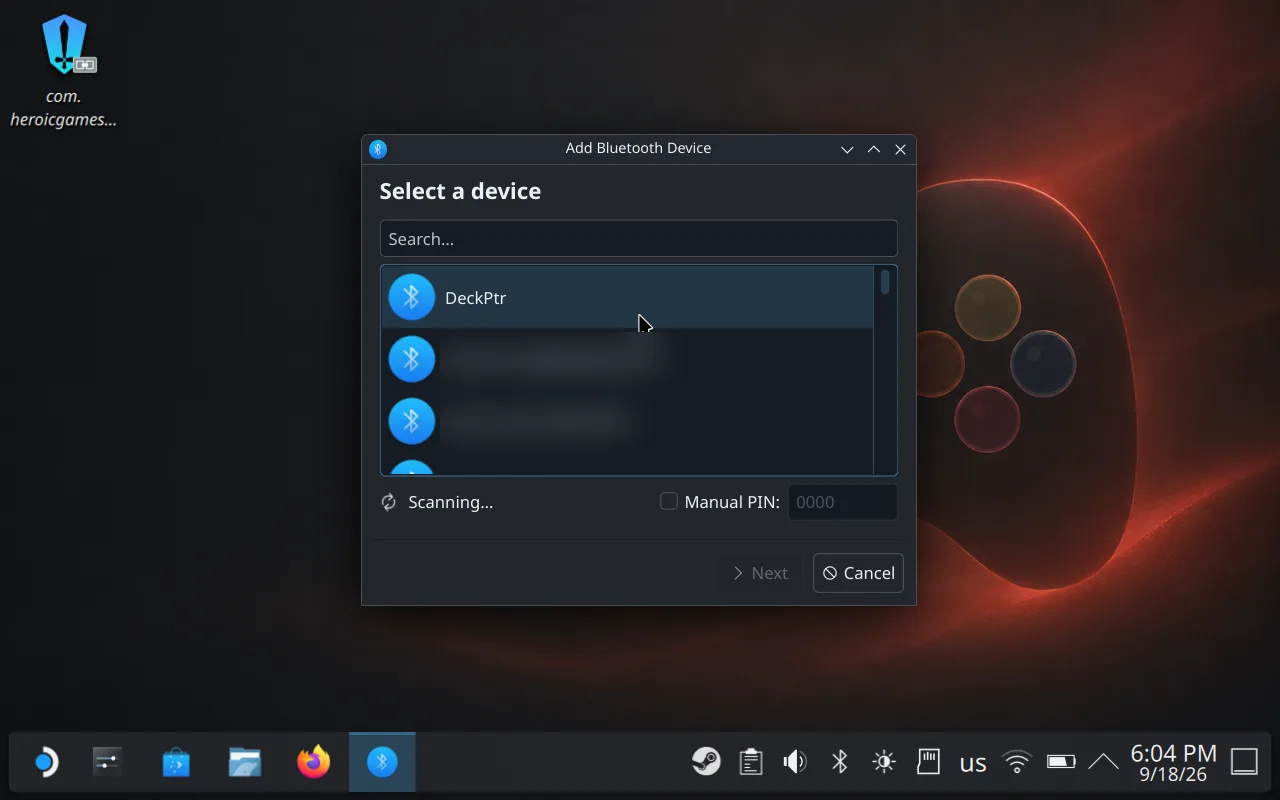Select the DeckPtr Bluetooth device

pyautogui.click(x=627, y=297)
